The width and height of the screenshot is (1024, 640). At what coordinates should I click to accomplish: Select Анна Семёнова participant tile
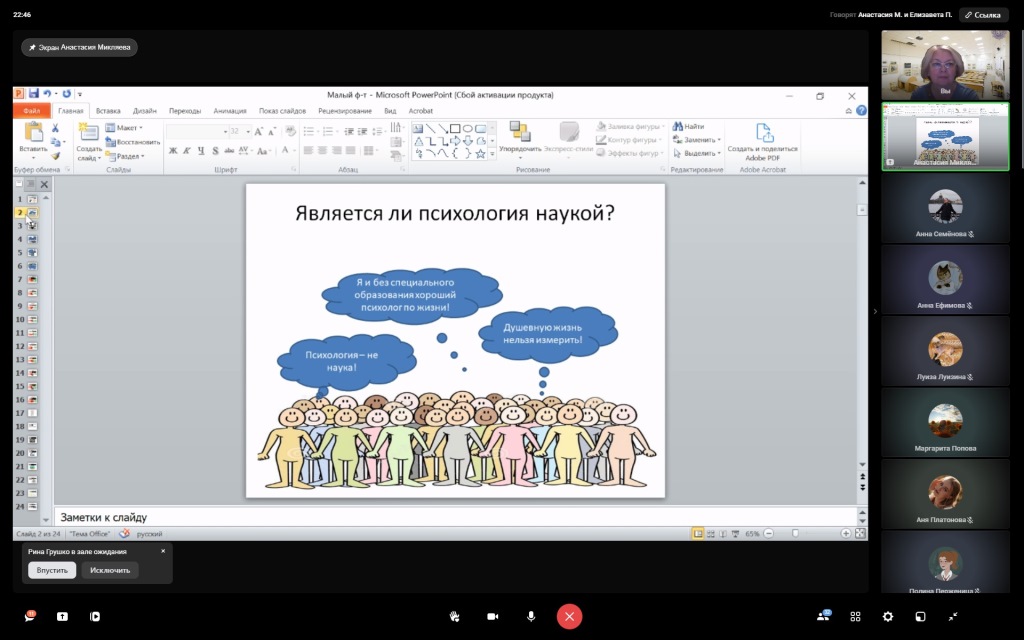[945, 209]
